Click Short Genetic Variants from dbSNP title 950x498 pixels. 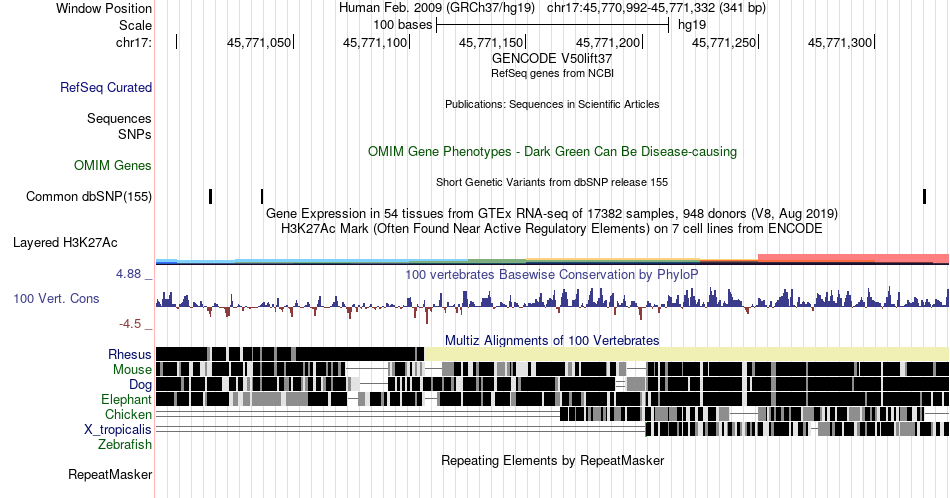552,182
